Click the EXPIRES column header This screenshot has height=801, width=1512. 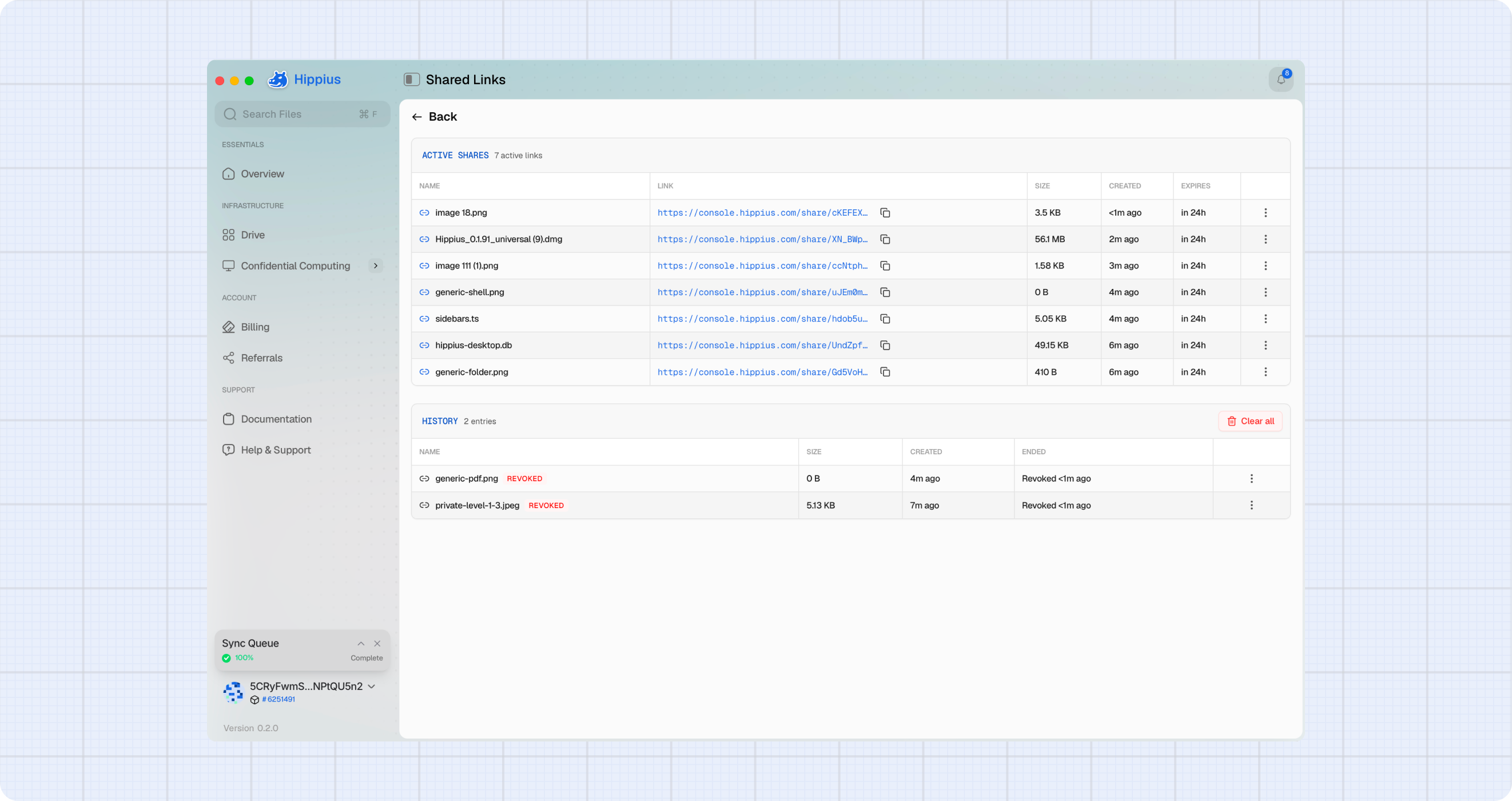(1195, 185)
